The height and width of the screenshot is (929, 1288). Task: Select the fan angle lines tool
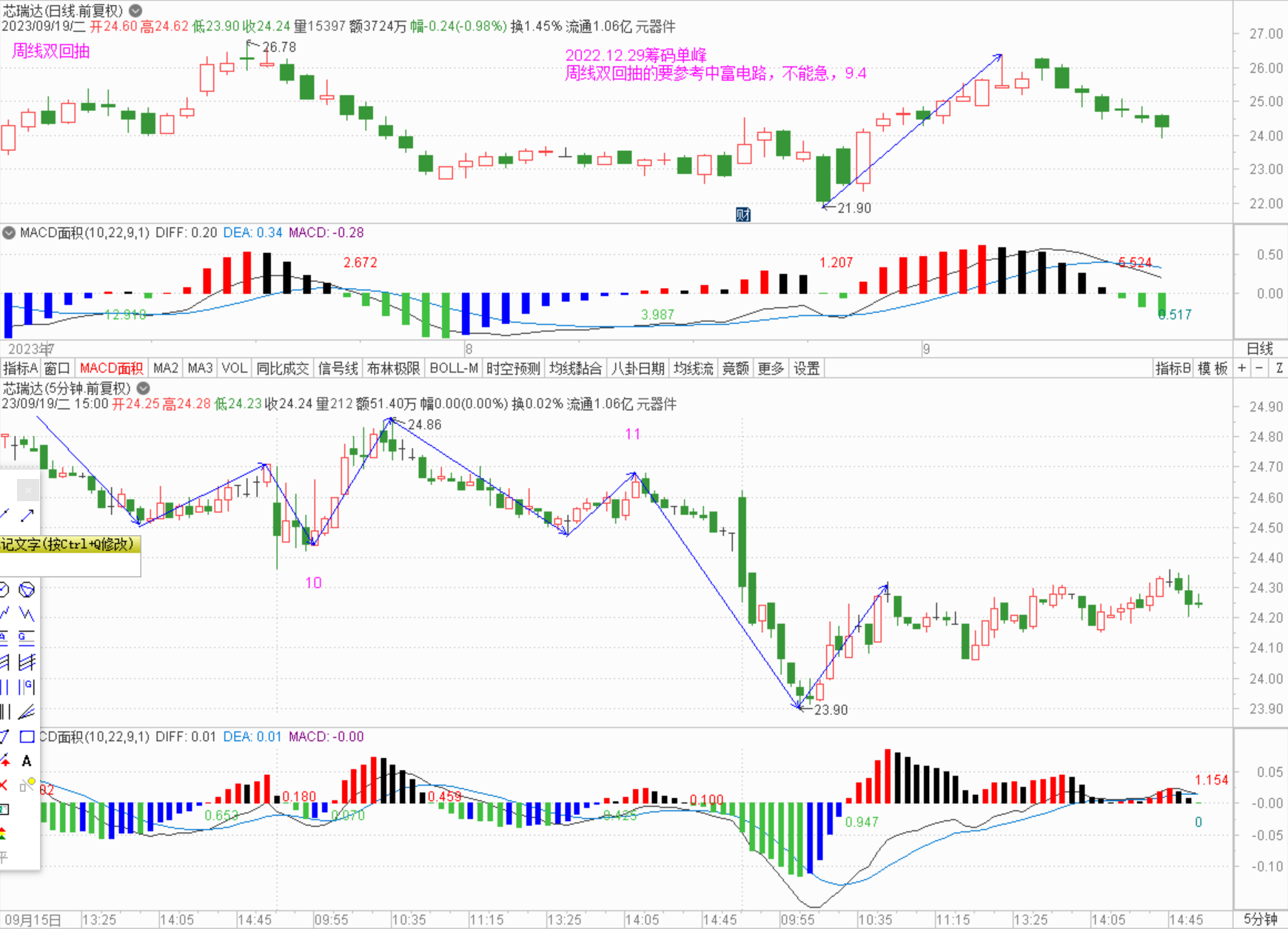point(27,712)
